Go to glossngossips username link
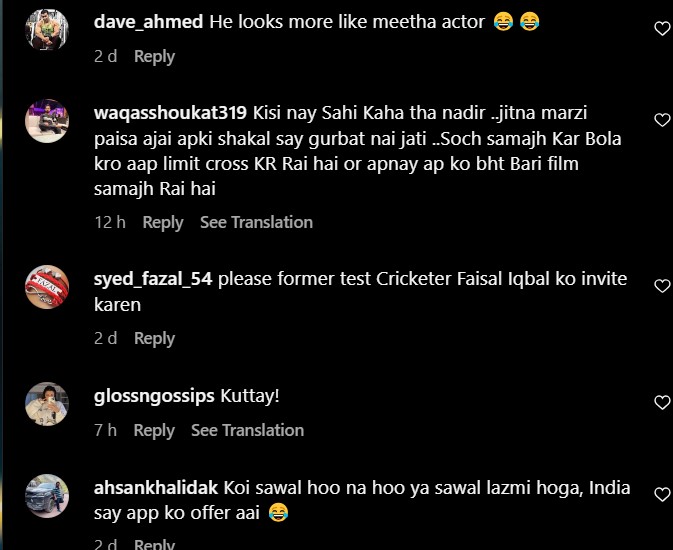The height and width of the screenshot is (550, 673). click(153, 396)
